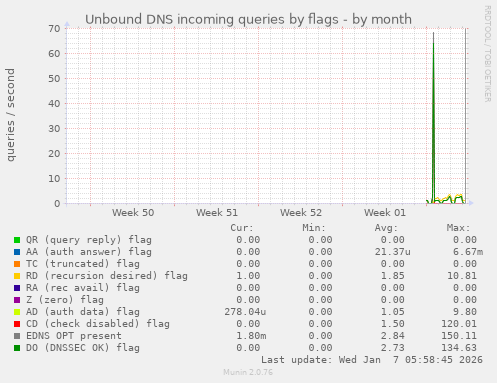Click the 'EDNS OPT present' label
Screen dimensions: 497x383
click(x=74, y=336)
